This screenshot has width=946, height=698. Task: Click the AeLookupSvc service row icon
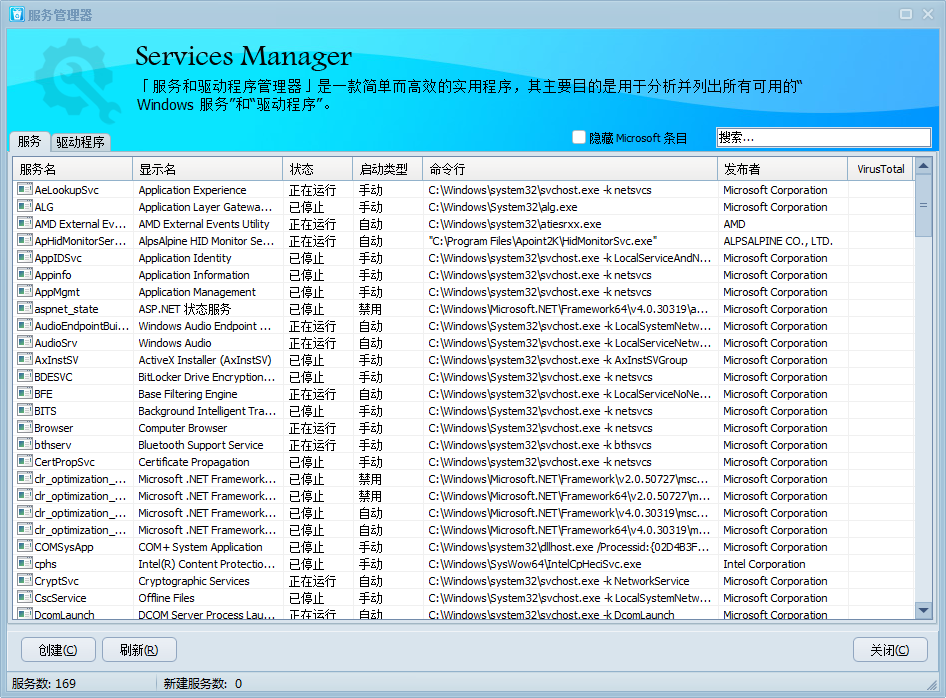(25, 190)
